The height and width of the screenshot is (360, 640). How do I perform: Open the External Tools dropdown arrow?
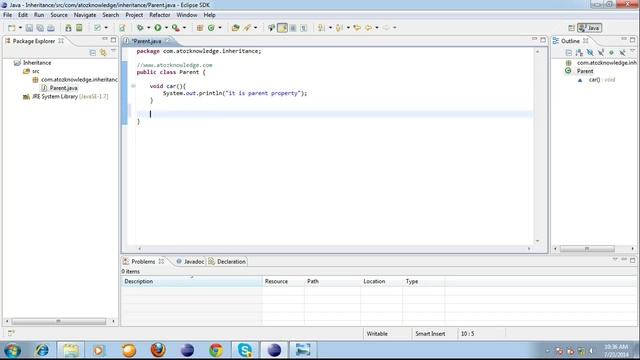[184, 28]
